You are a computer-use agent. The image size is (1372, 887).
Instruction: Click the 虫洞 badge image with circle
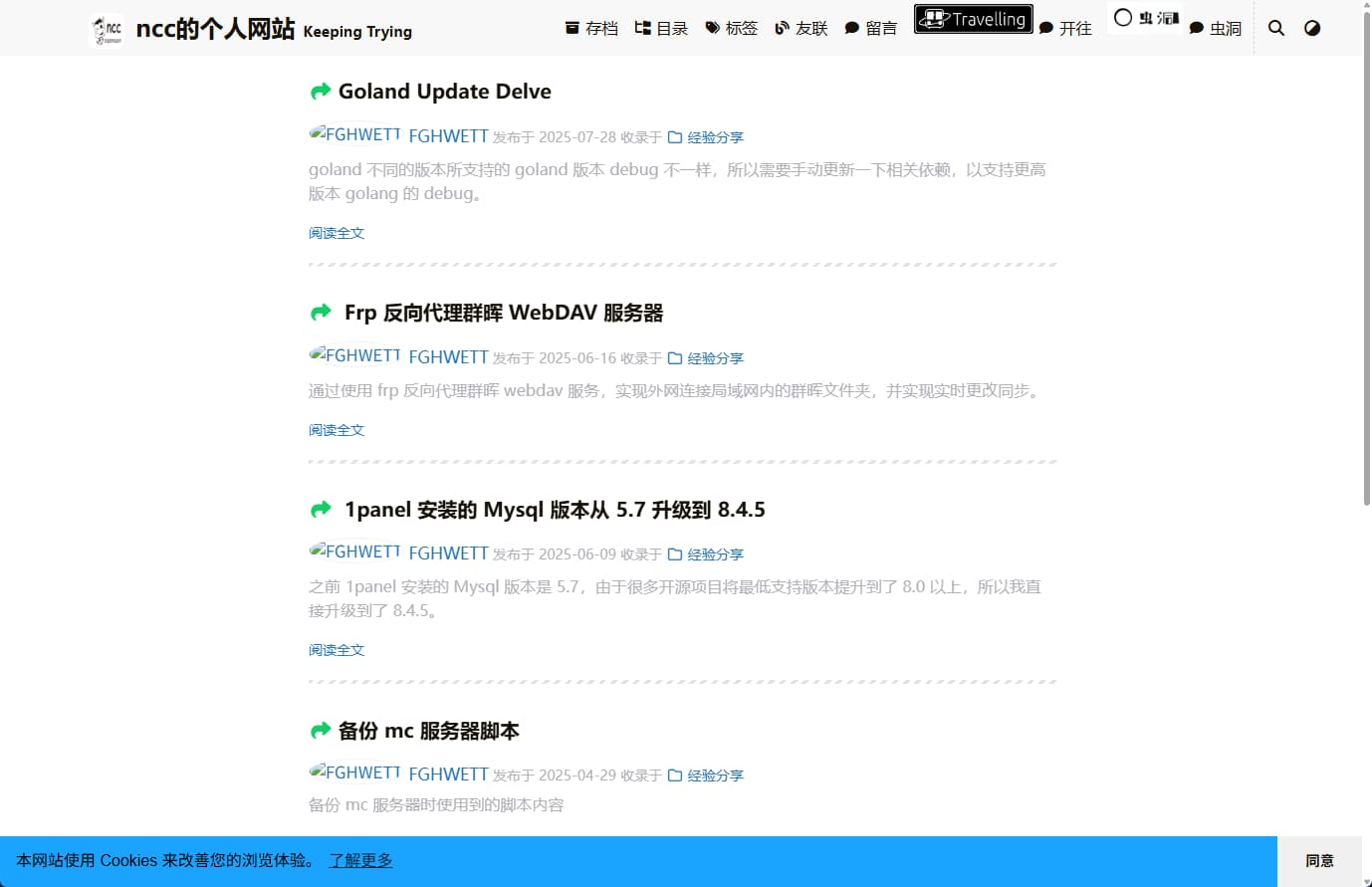(x=1146, y=18)
